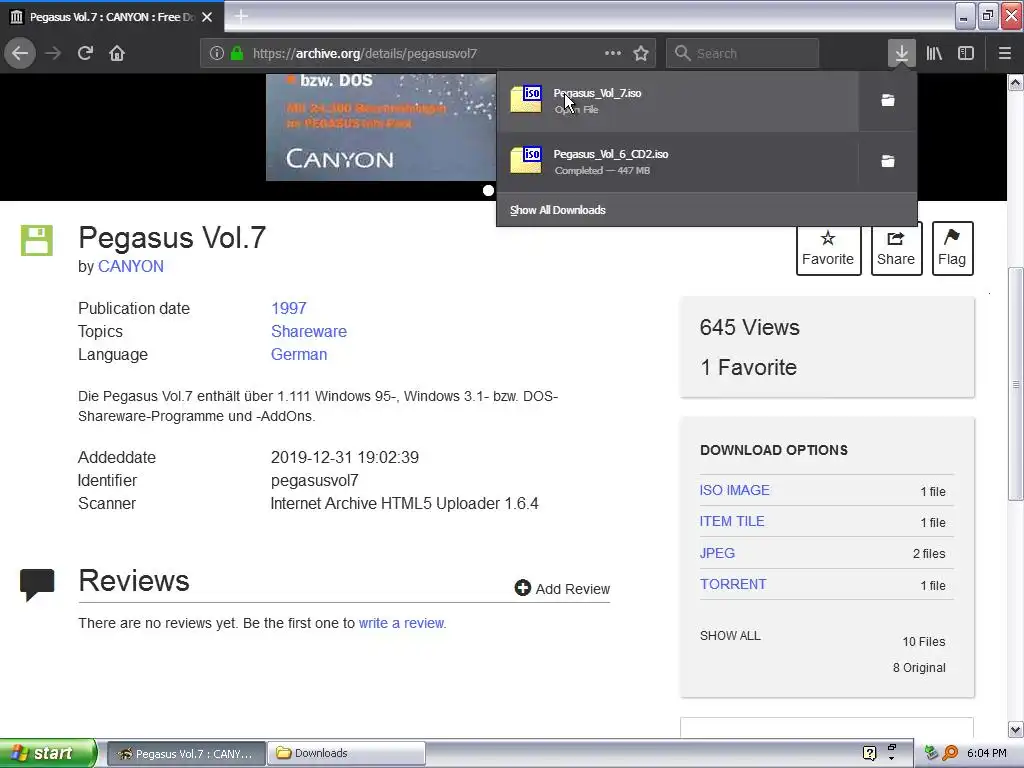The height and width of the screenshot is (768, 1024).
Task: Show site information icon in address bar
Action: [217, 53]
